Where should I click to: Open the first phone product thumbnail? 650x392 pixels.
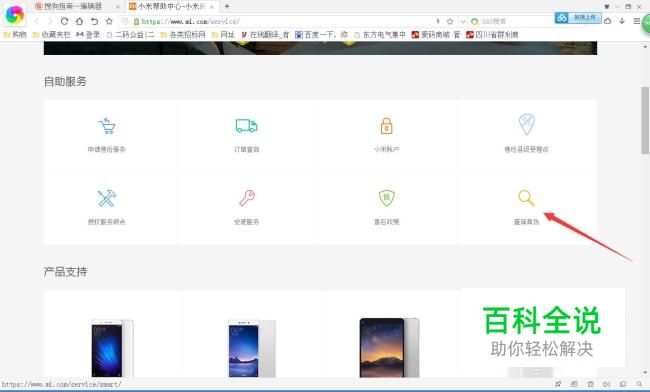[x=112, y=347]
